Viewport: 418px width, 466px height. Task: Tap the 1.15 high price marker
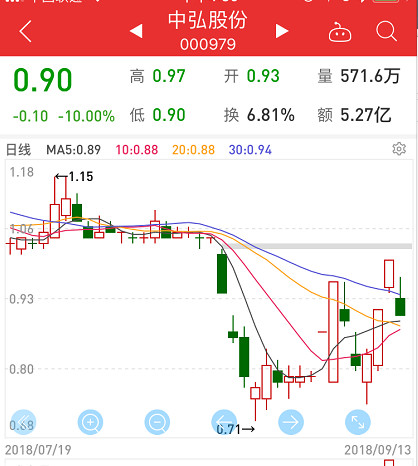pos(74,177)
